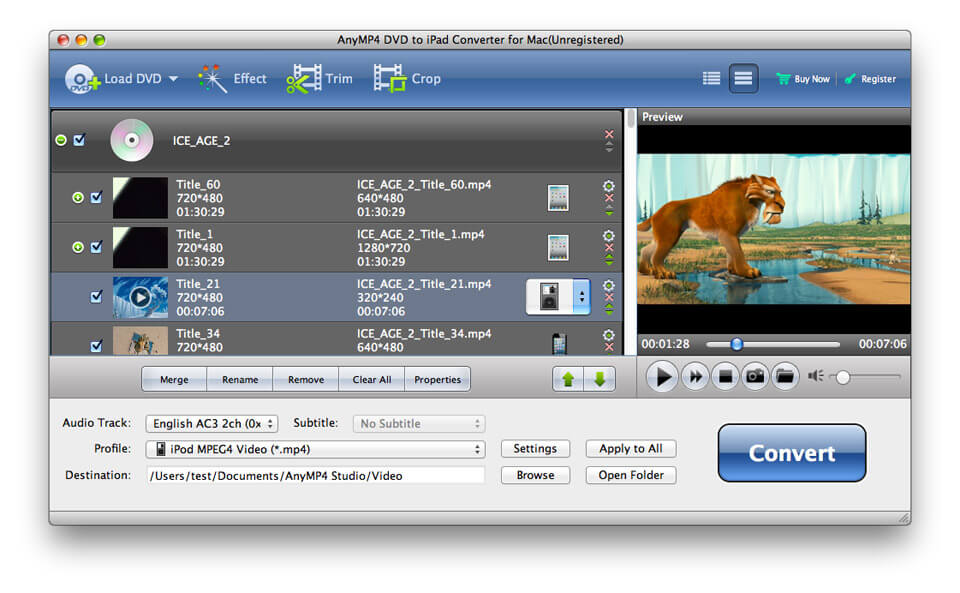960x593 pixels.
Task: Remove Title_21 with its red X
Action: [x=609, y=297]
